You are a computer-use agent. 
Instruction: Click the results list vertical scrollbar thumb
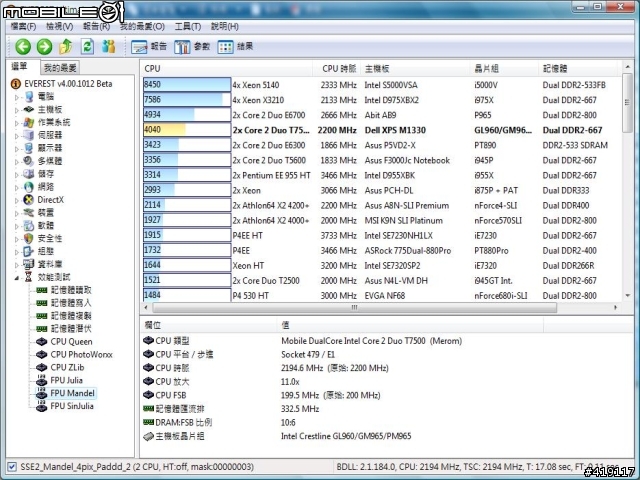627,102
